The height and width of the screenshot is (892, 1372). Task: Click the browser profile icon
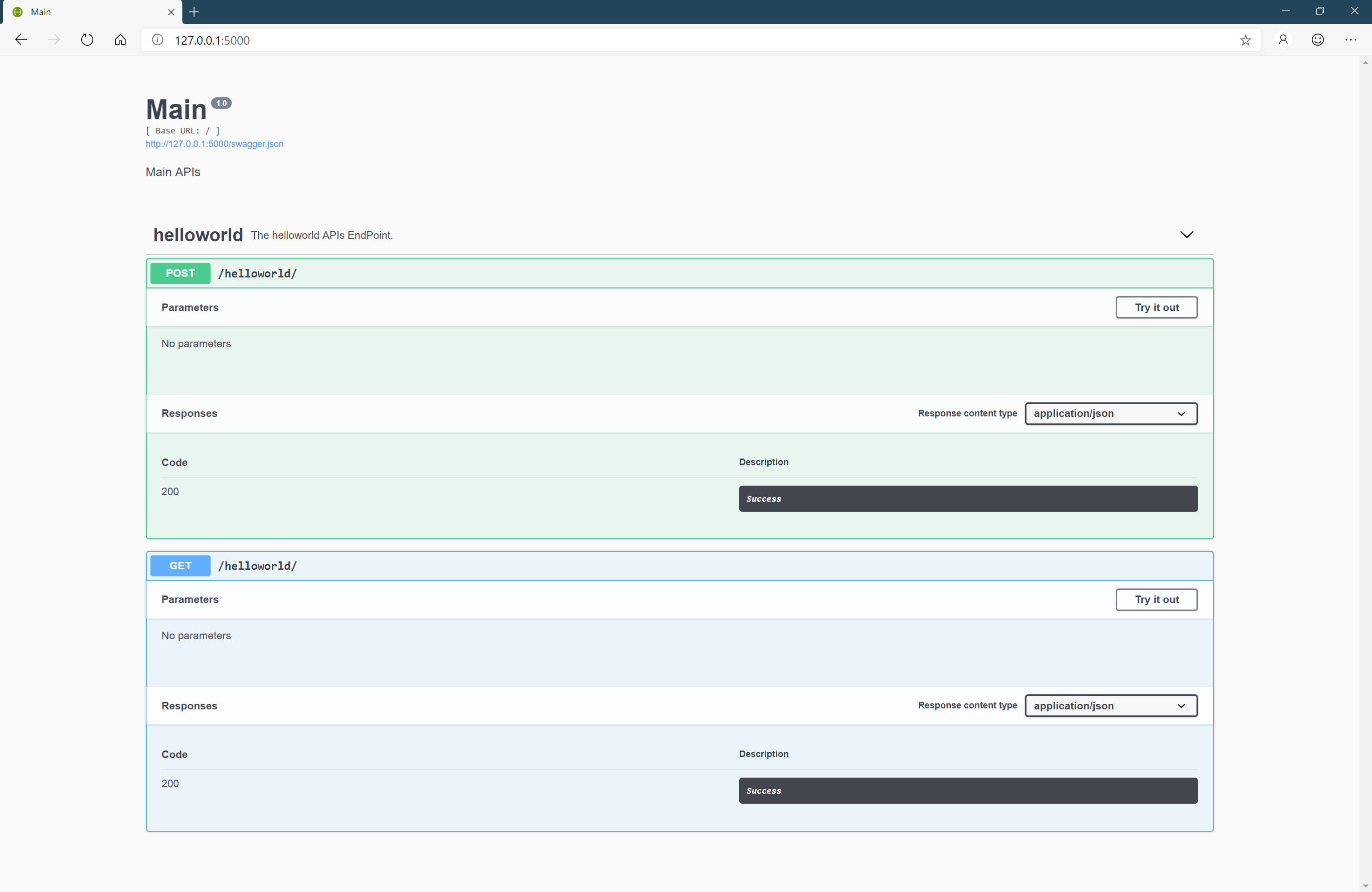(1283, 40)
